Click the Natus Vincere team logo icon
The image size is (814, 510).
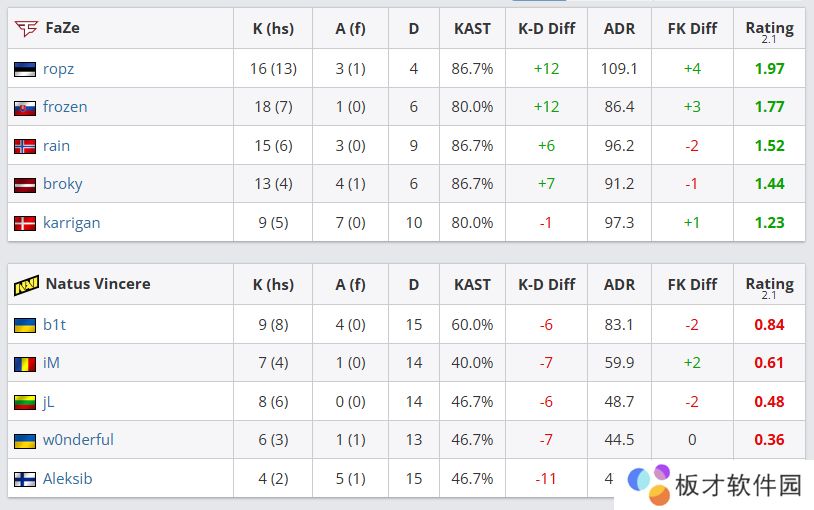point(26,284)
